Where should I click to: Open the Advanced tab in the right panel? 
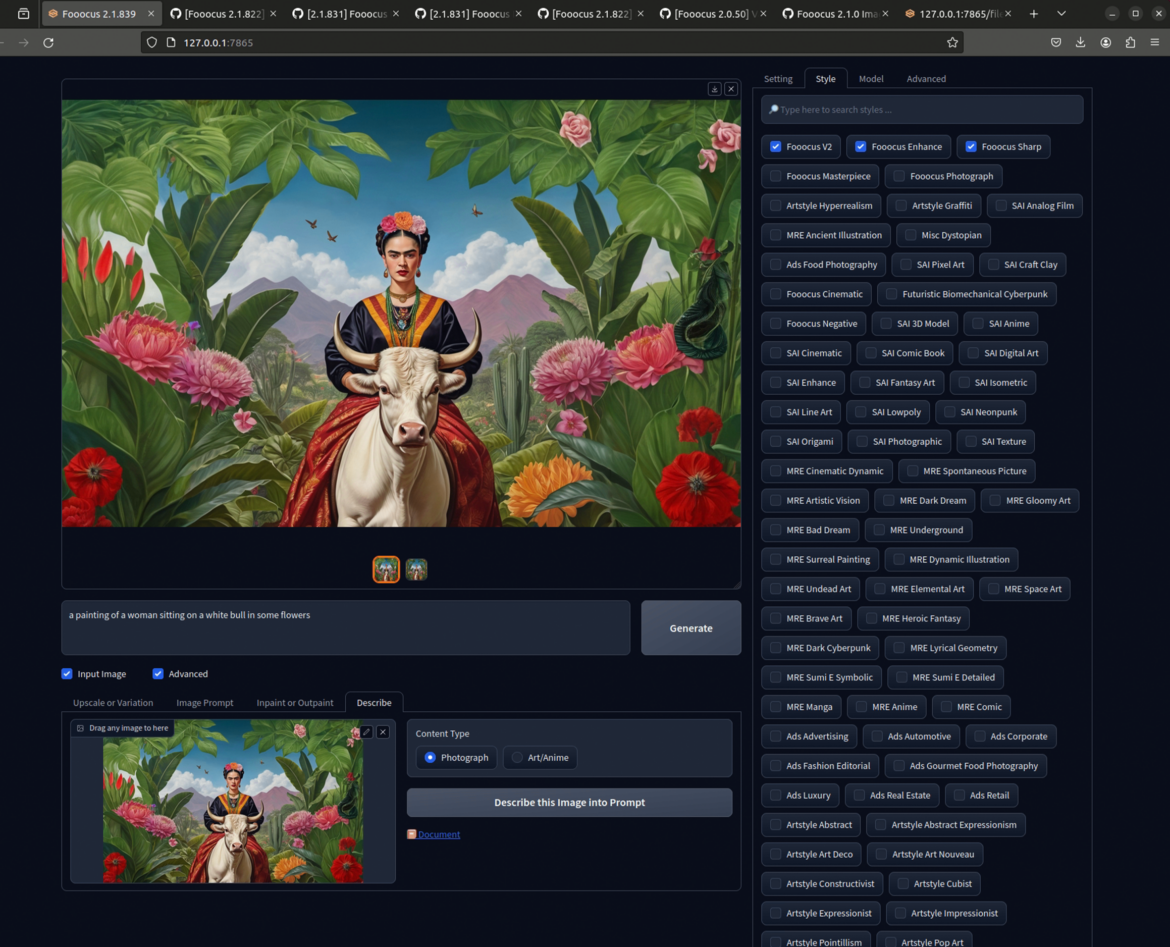click(926, 78)
